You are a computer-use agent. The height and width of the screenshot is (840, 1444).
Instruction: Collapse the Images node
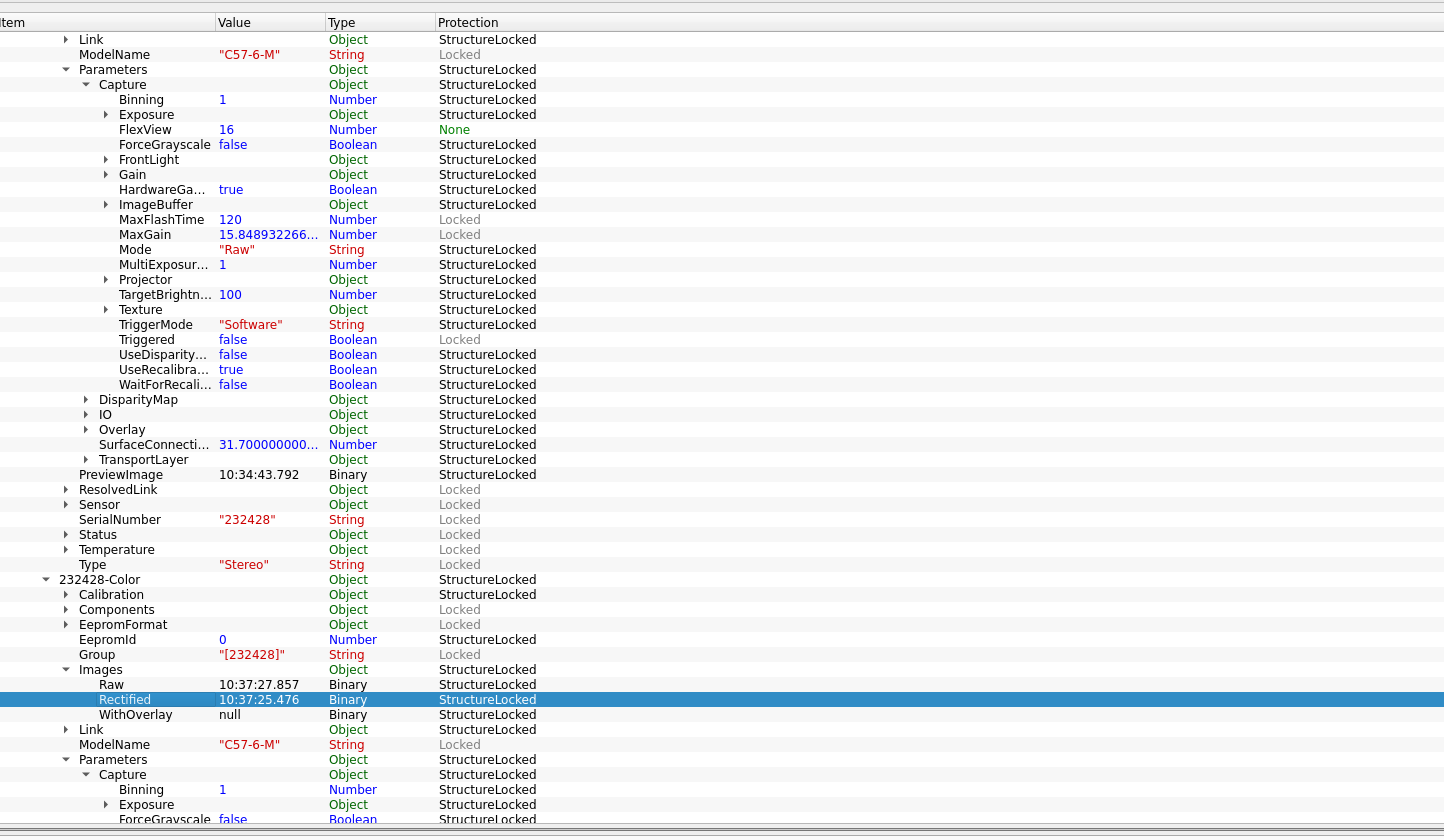point(66,670)
